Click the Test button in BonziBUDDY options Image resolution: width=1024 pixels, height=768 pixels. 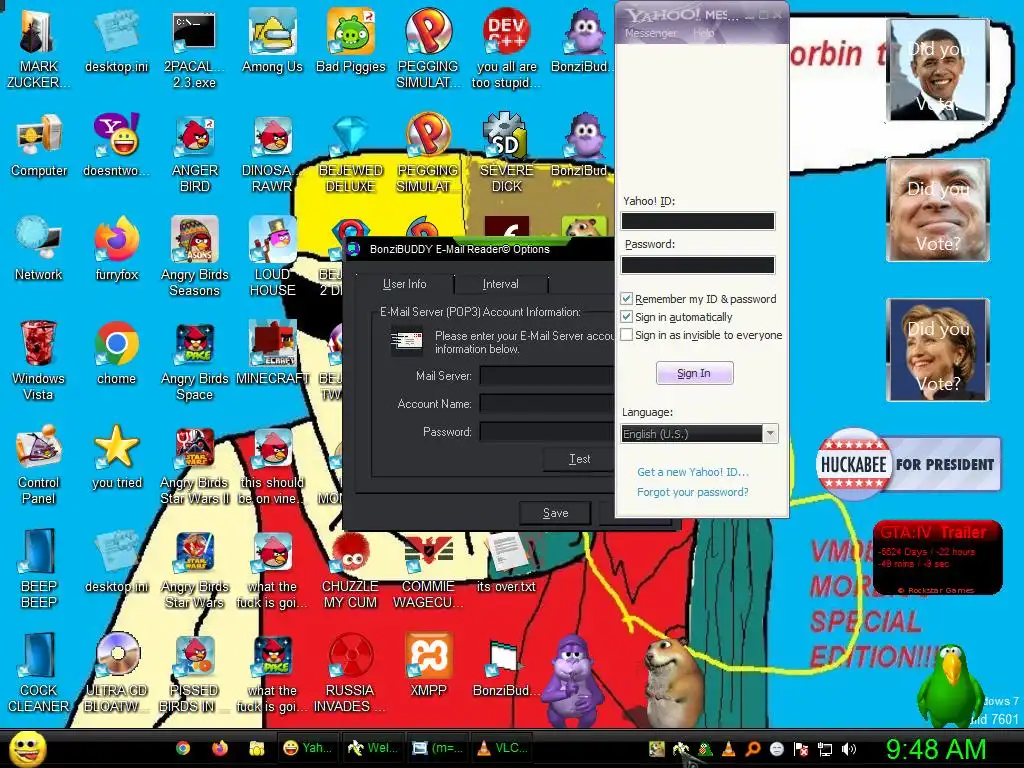[x=579, y=459]
